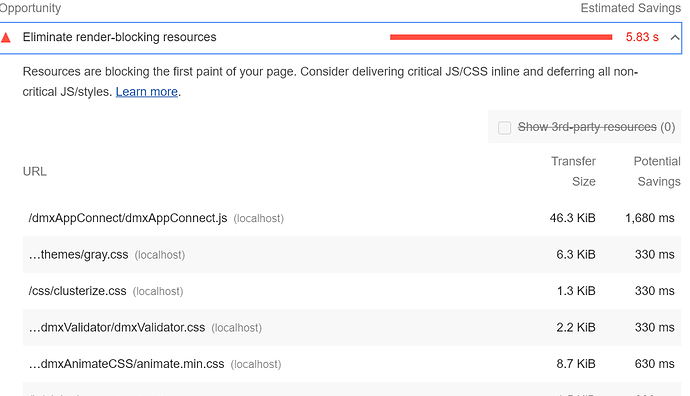Toggle Show 3rd-party resources checkbox

coord(504,127)
